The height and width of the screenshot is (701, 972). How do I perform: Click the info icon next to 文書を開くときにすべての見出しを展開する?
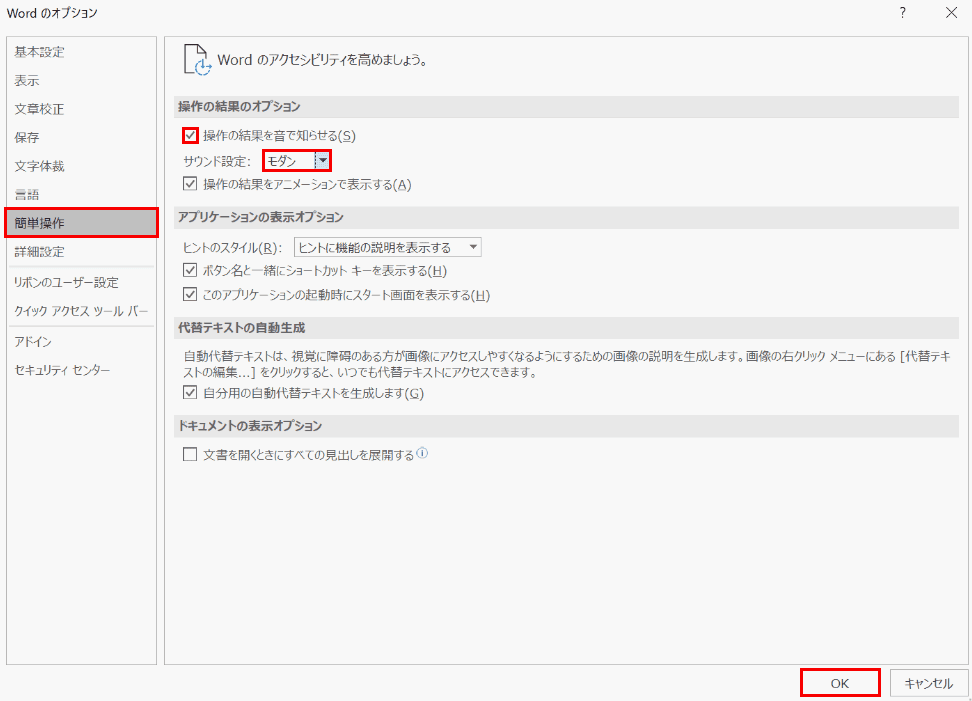tap(422, 454)
